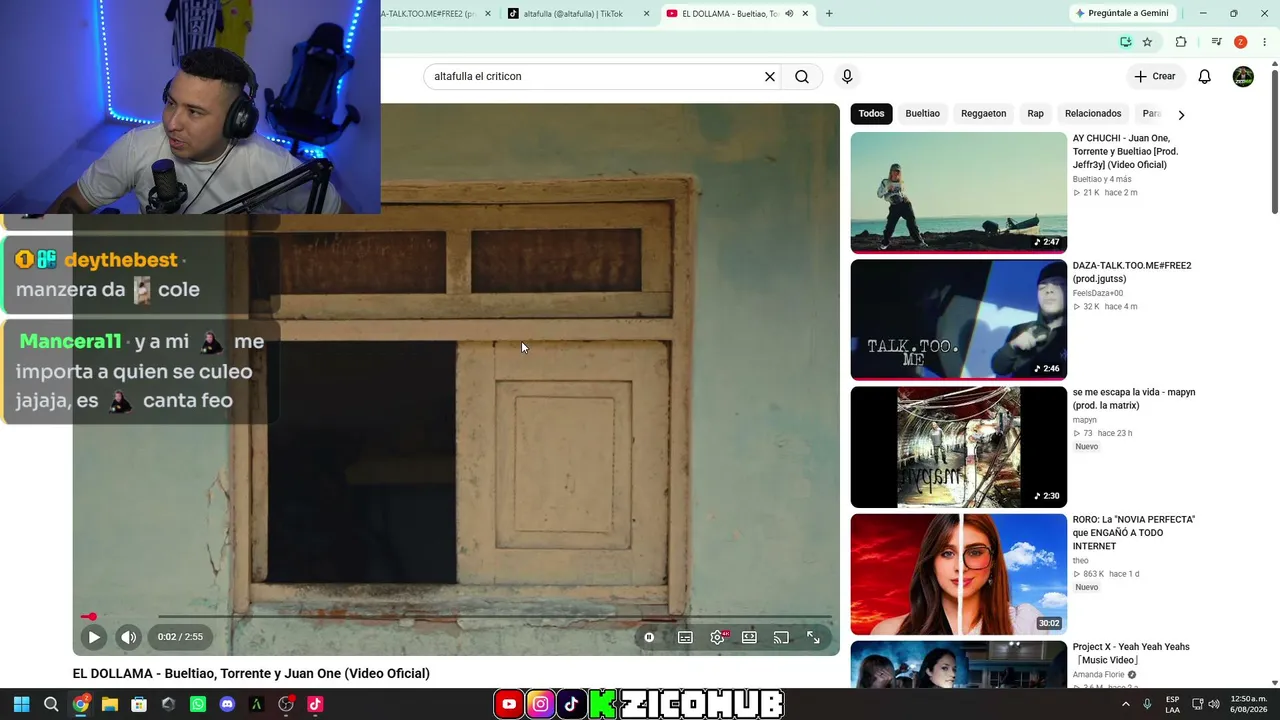
Task: Open the YouTube account avatar menu
Action: tap(1243, 77)
